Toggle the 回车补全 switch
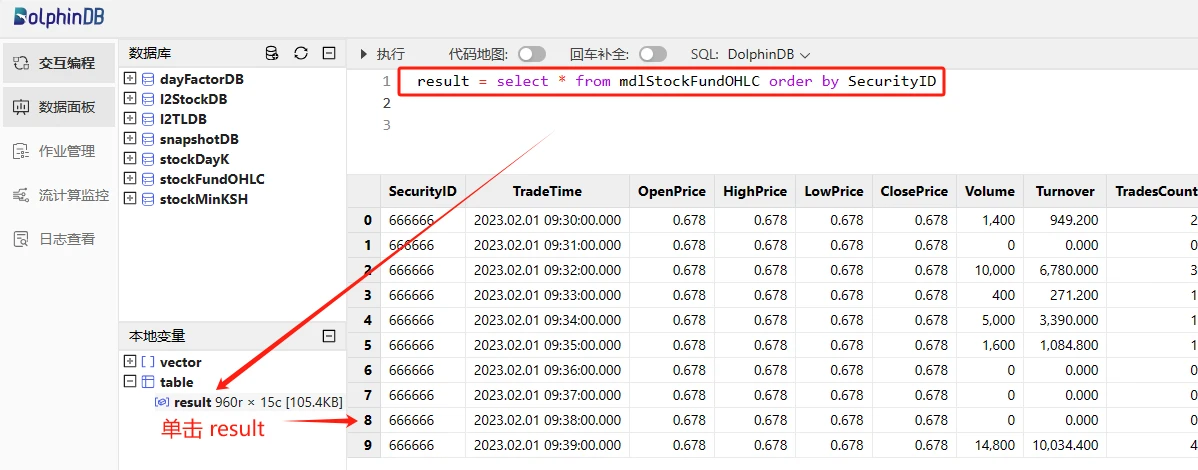 coord(652,54)
